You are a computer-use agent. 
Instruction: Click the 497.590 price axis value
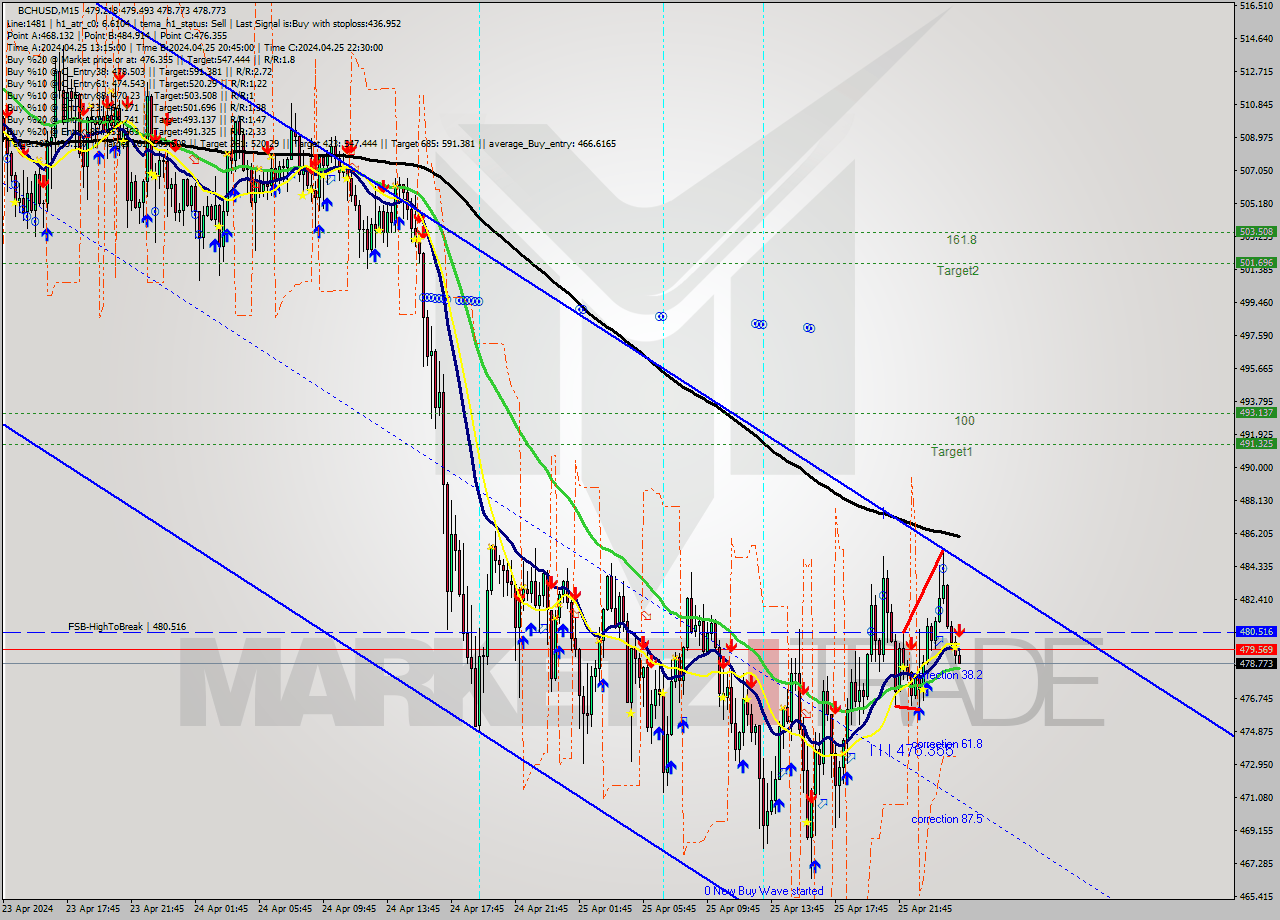coord(1256,336)
